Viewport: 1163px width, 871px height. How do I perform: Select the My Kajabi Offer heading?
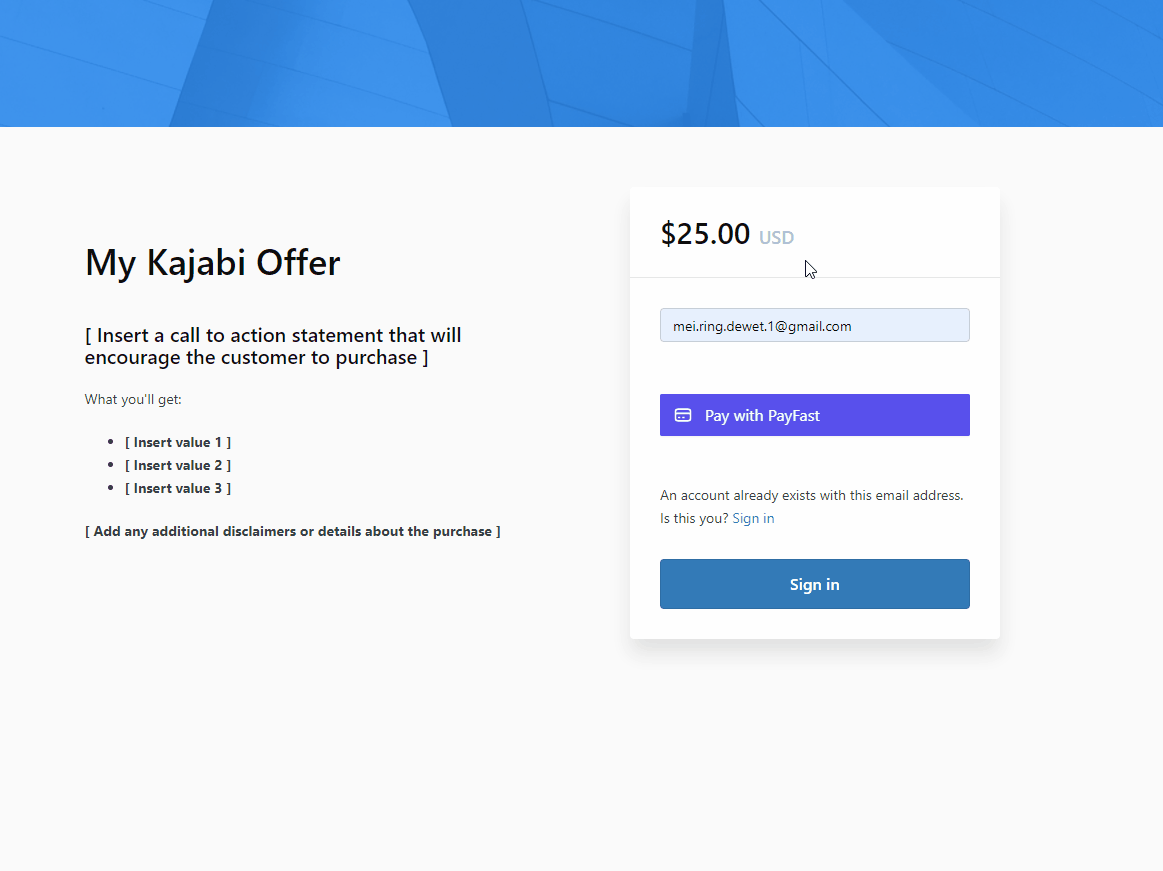point(213,263)
